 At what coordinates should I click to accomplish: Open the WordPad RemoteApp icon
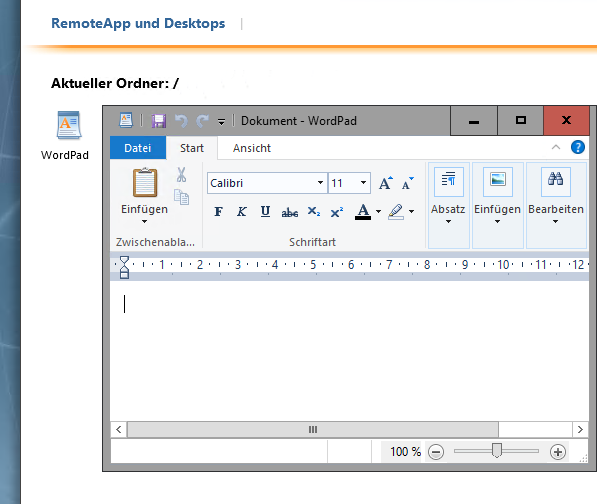[x=69, y=126]
